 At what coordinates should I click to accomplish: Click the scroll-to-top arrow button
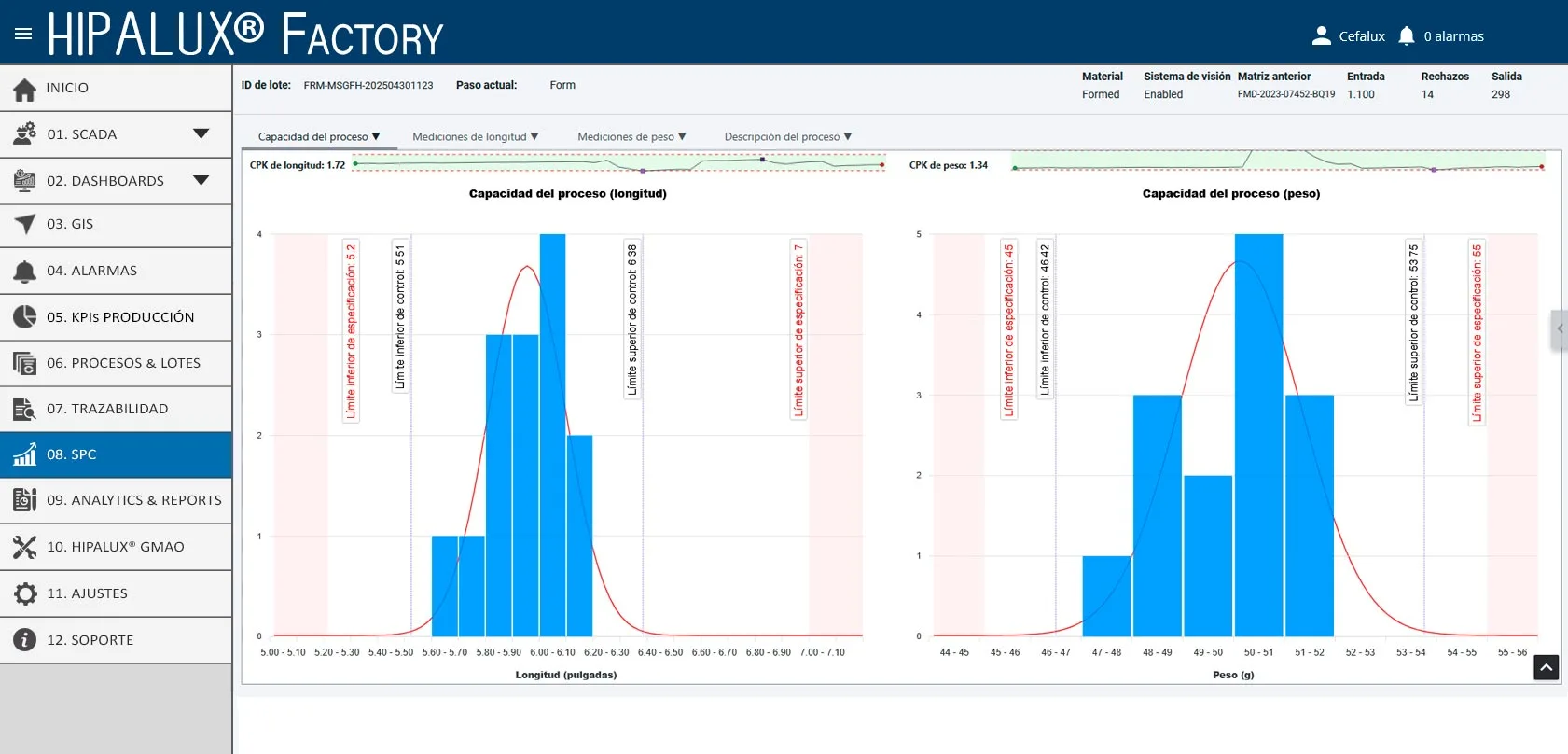click(1546, 667)
